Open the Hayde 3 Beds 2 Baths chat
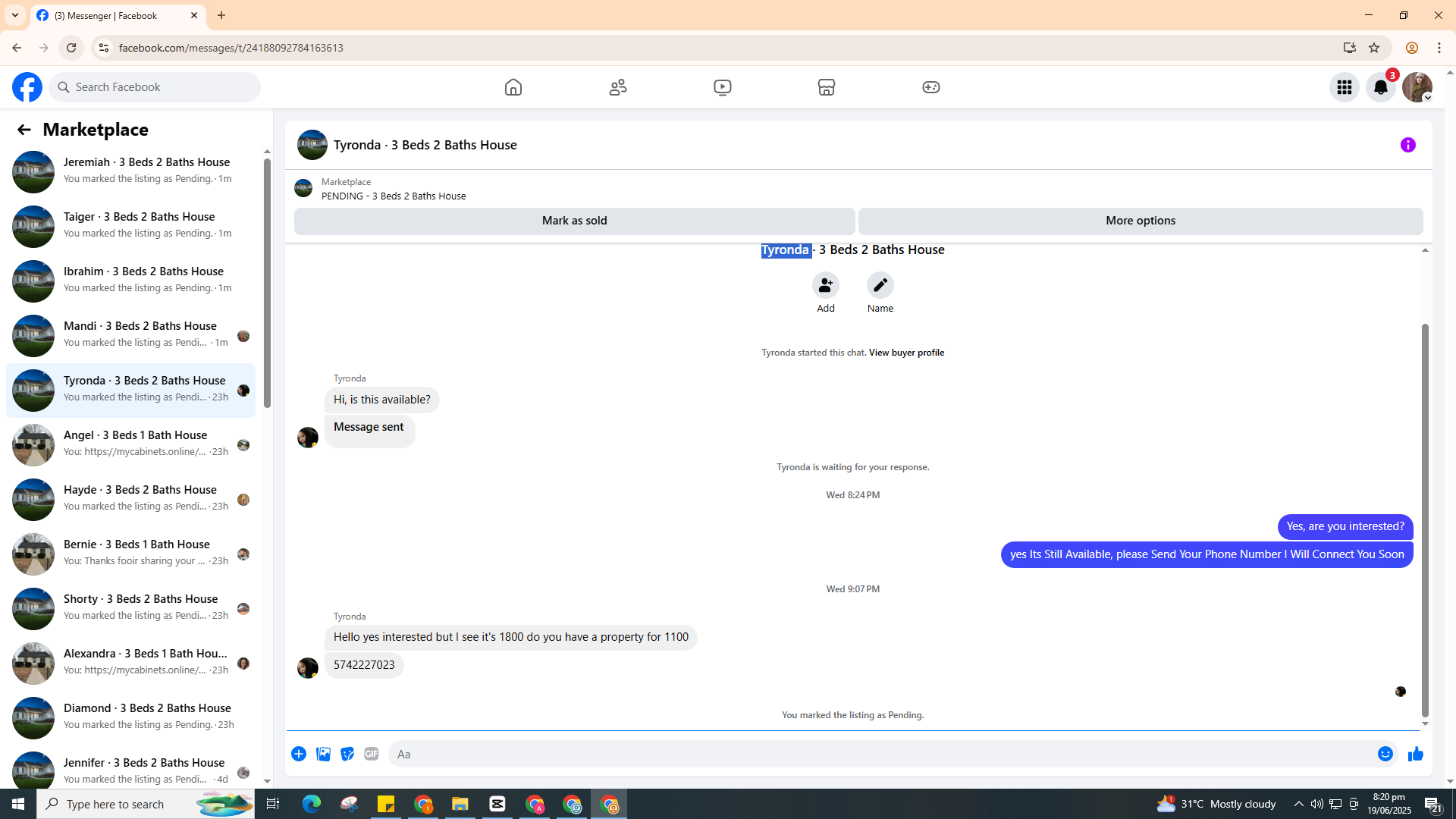 click(x=130, y=499)
